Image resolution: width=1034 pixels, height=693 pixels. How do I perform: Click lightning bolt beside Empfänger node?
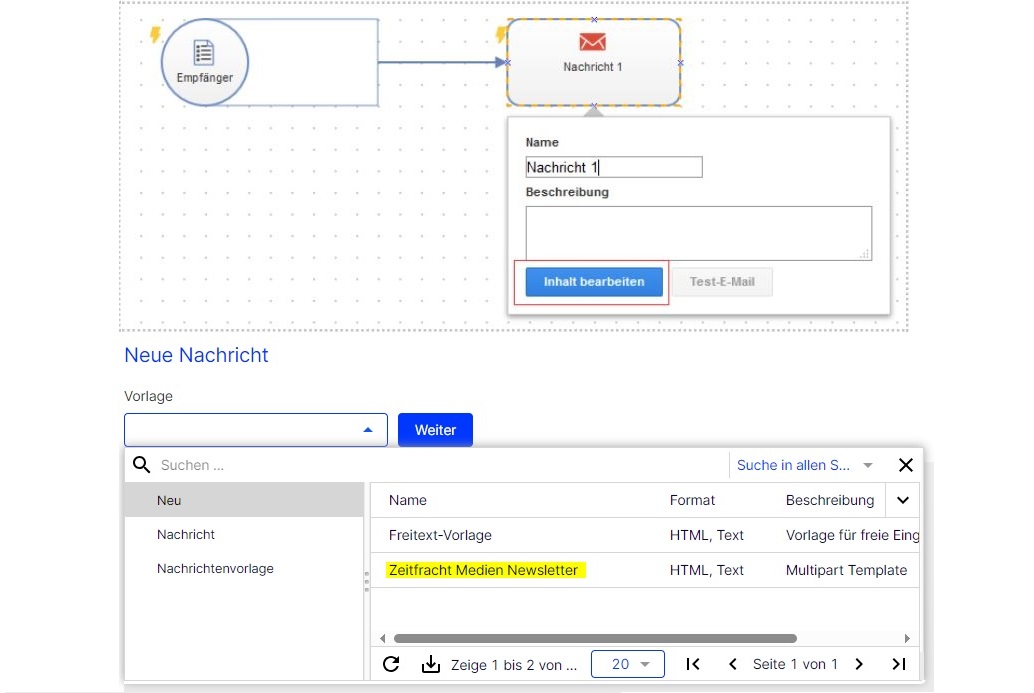click(x=155, y=34)
